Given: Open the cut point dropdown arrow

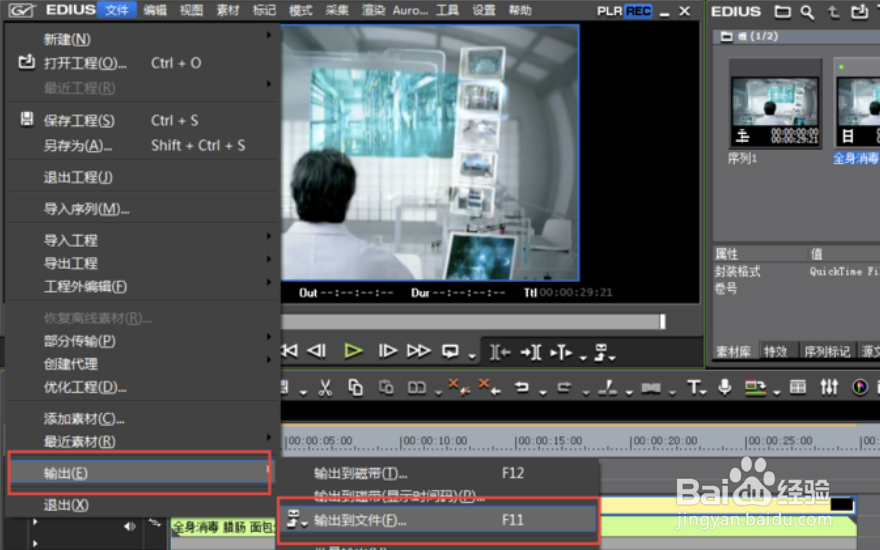Looking at the screenshot, I should pos(629,392).
